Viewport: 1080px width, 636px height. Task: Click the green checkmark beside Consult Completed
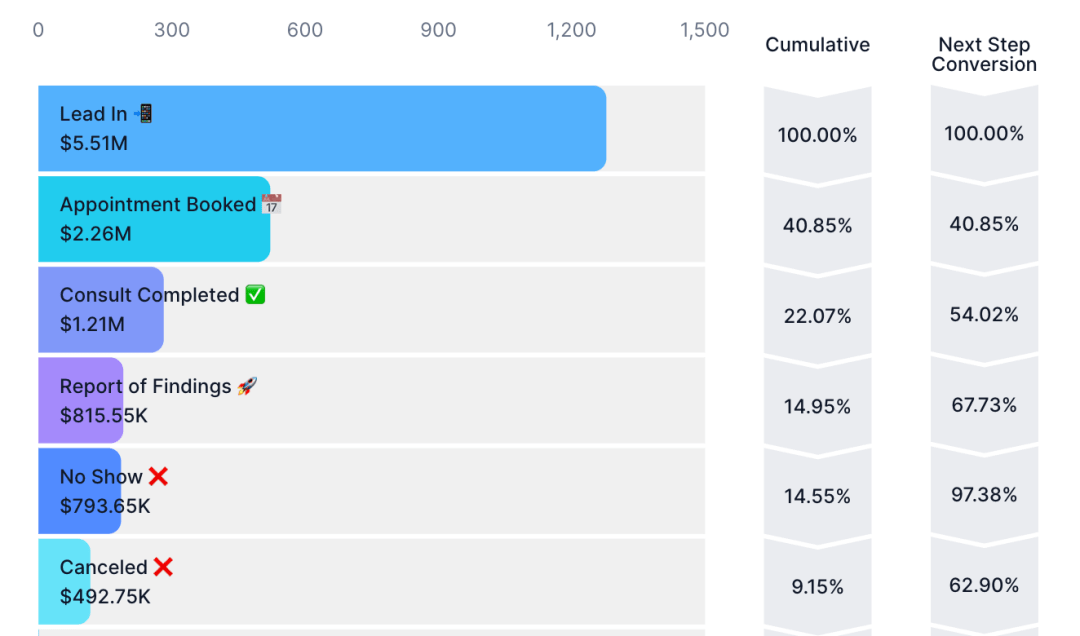click(x=255, y=294)
